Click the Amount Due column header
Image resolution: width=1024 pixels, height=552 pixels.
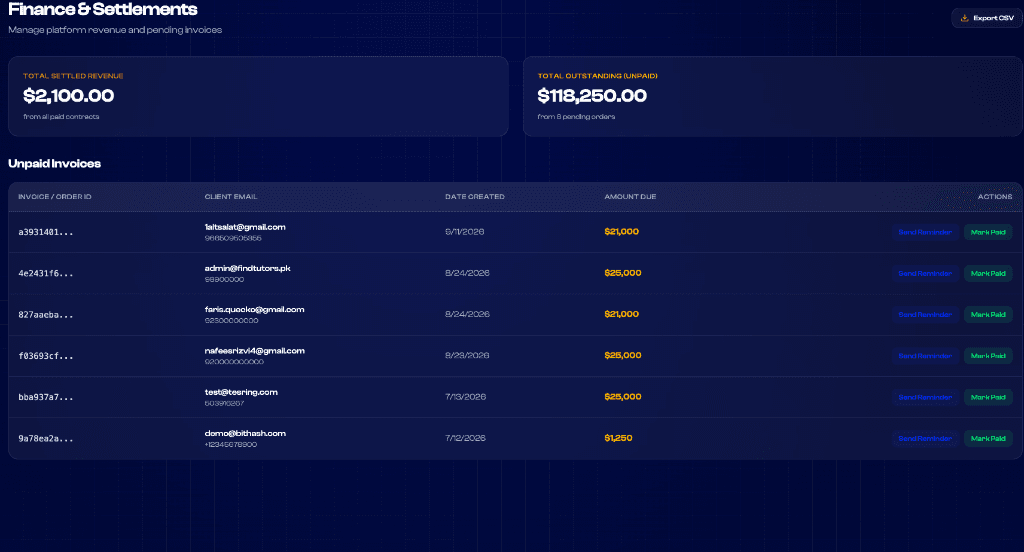coord(630,197)
